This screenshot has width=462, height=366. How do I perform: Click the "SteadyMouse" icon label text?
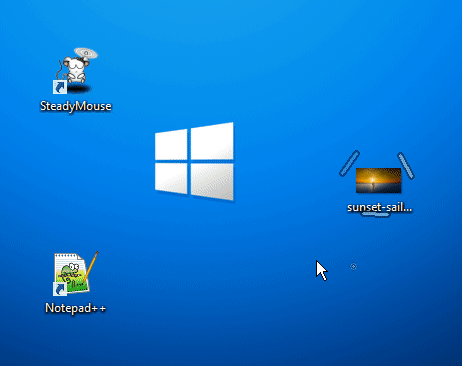tap(76, 106)
